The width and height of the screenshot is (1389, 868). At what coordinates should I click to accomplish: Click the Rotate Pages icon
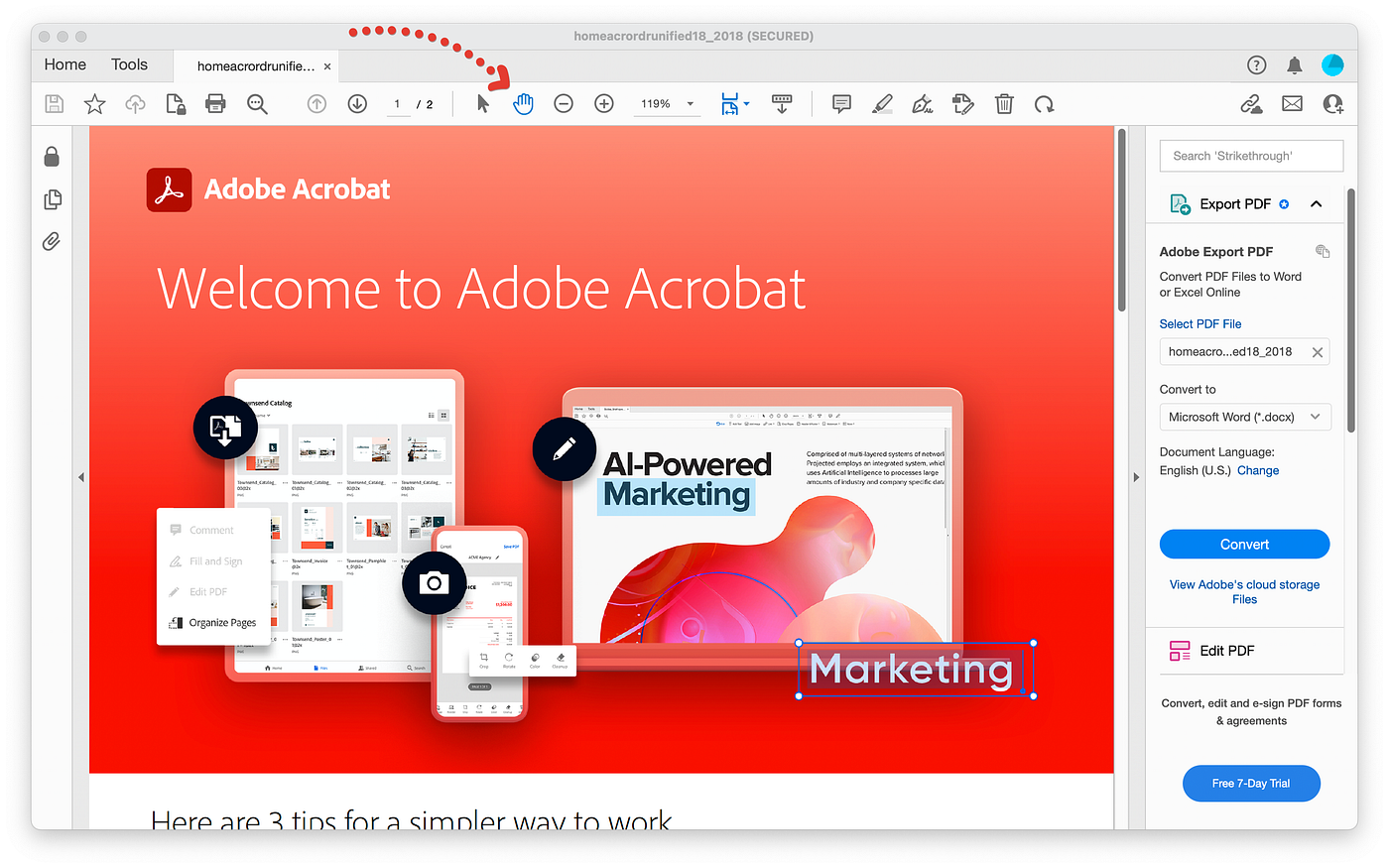(1044, 103)
